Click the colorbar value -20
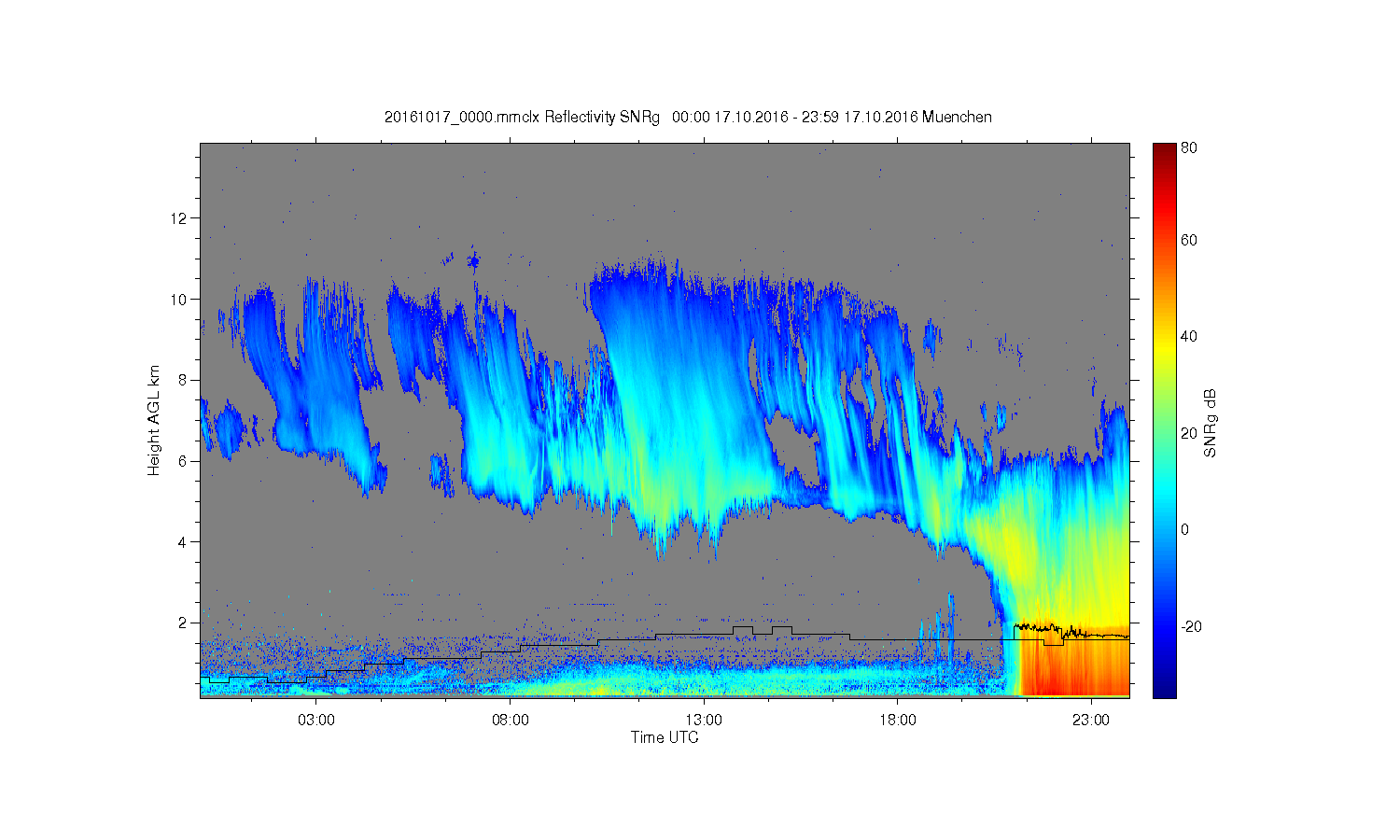 coord(1191,626)
